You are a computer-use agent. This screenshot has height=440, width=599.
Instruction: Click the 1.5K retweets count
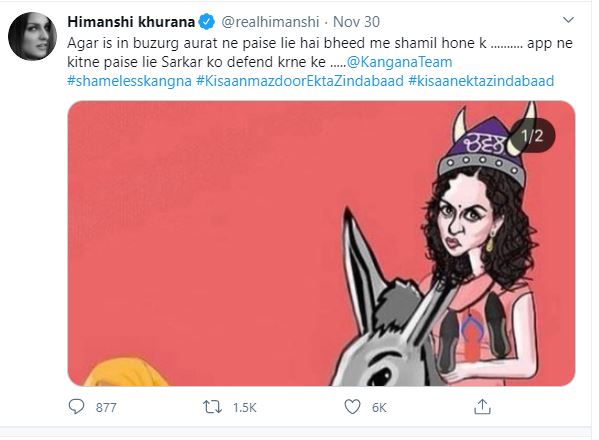tap(245, 408)
